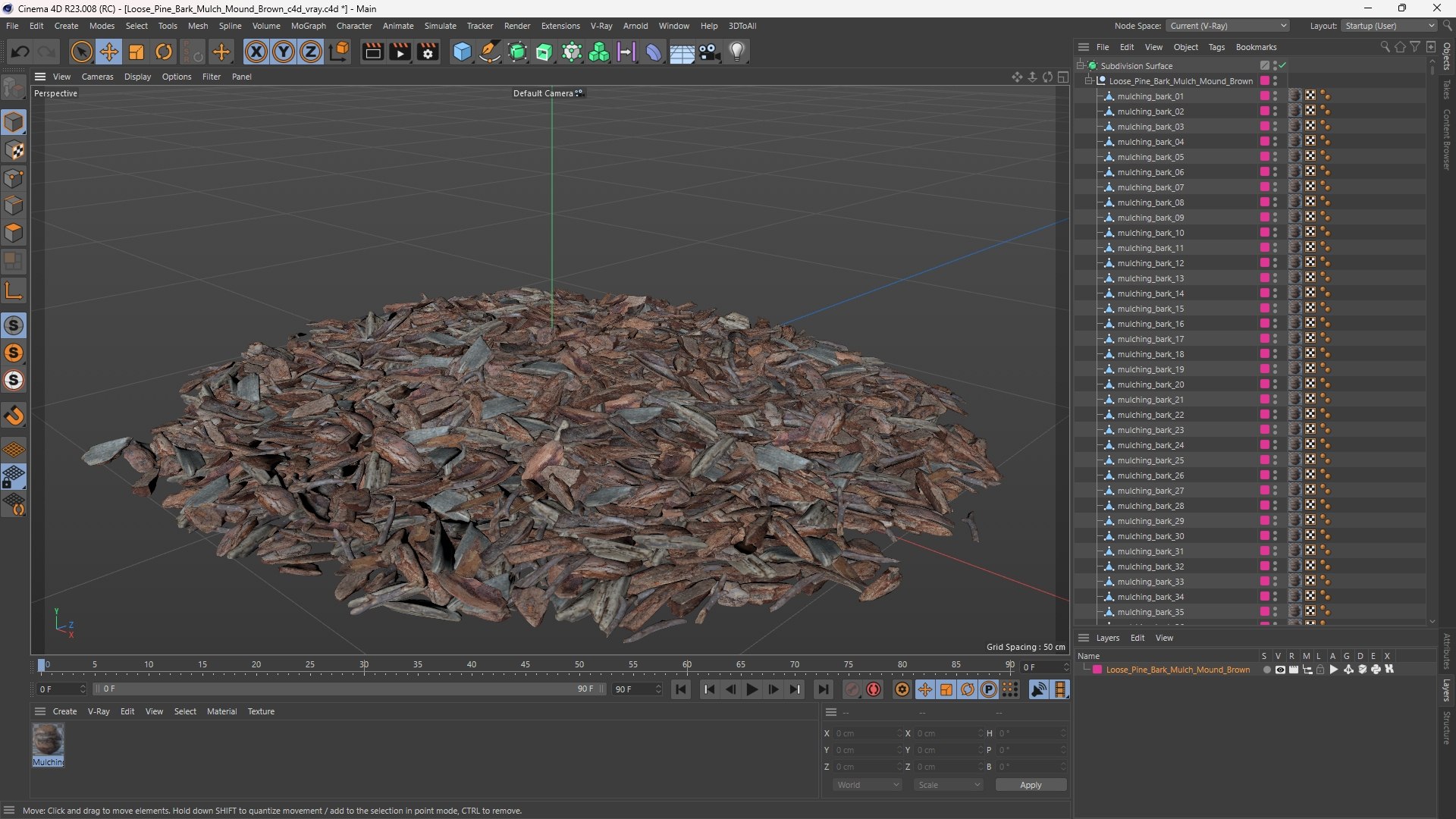1456x819 pixels.
Task: Open the Cameras viewport menu
Action: coord(97,77)
